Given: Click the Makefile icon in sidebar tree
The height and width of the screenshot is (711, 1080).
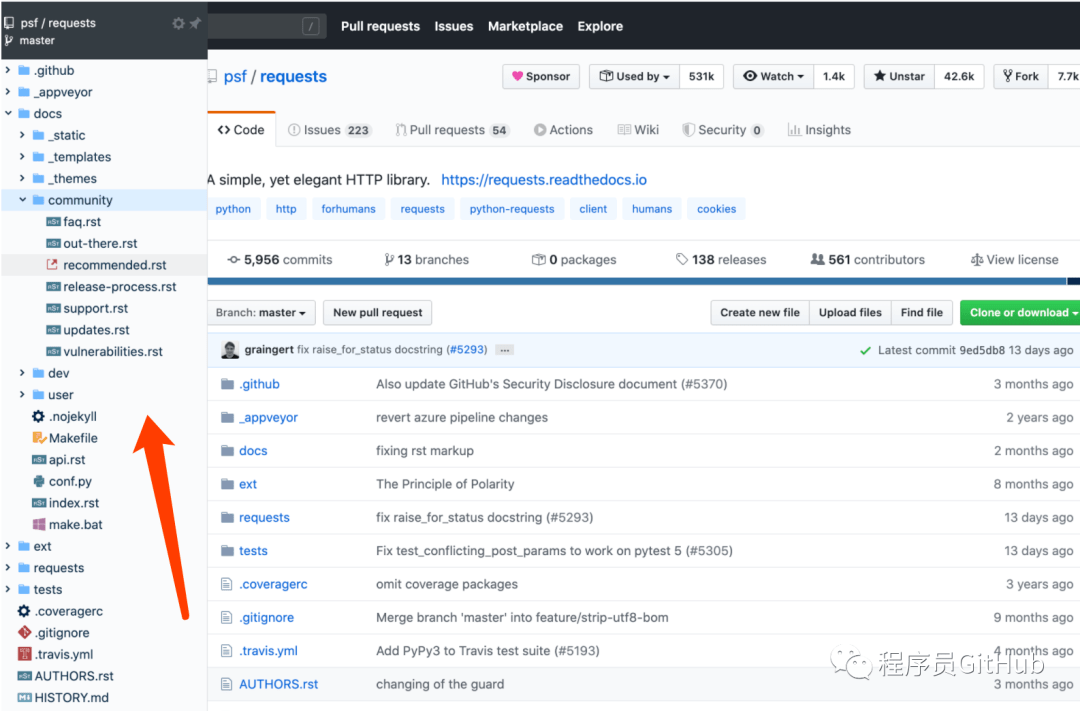Looking at the screenshot, I should pos(39,438).
